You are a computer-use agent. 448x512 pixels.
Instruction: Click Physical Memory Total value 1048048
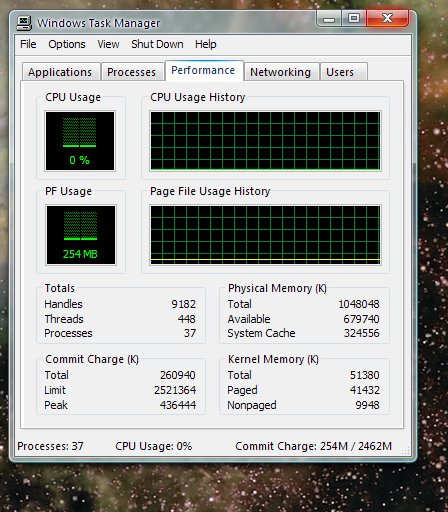click(359, 304)
